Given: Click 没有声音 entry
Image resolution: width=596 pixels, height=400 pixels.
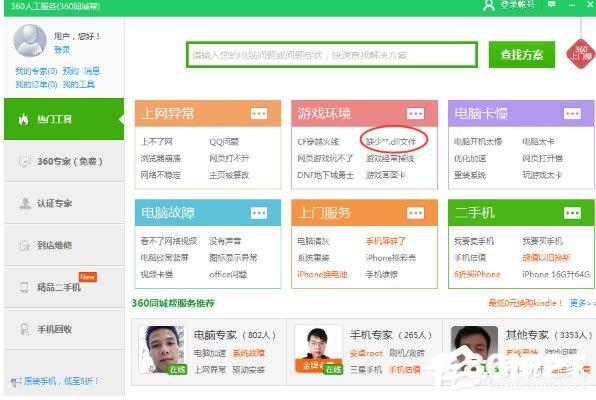Looking at the screenshot, I should [x=225, y=241].
